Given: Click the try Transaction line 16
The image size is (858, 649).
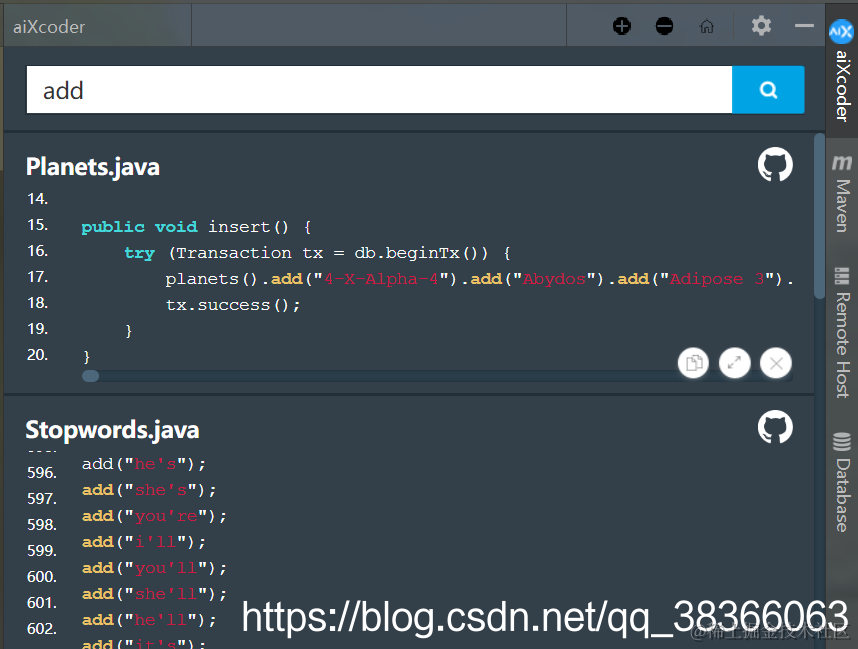Looking at the screenshot, I should (x=317, y=253).
